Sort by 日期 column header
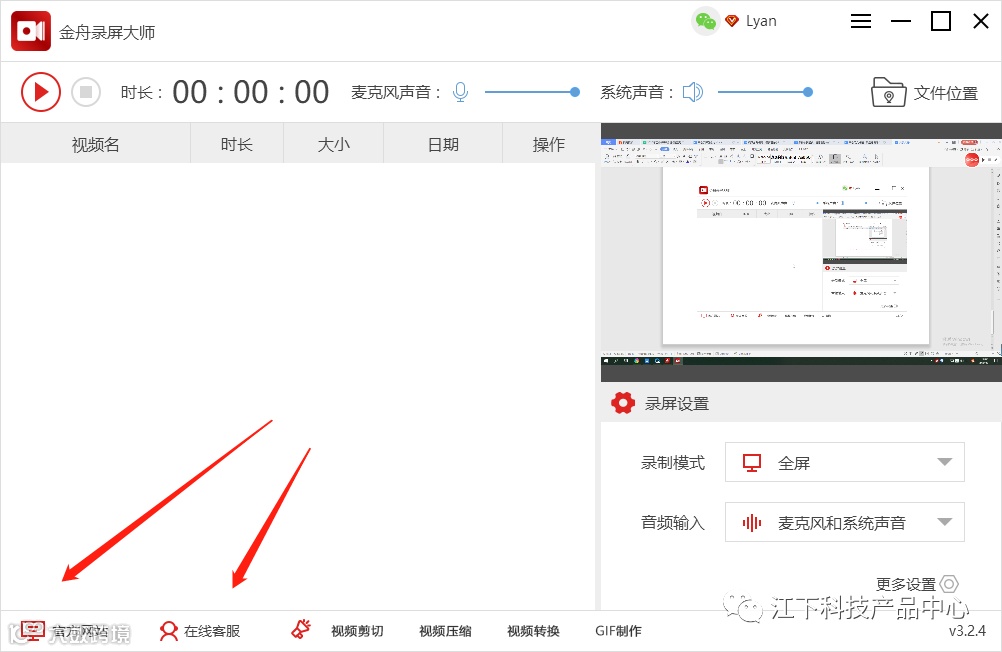1002x652 pixels. 443,144
